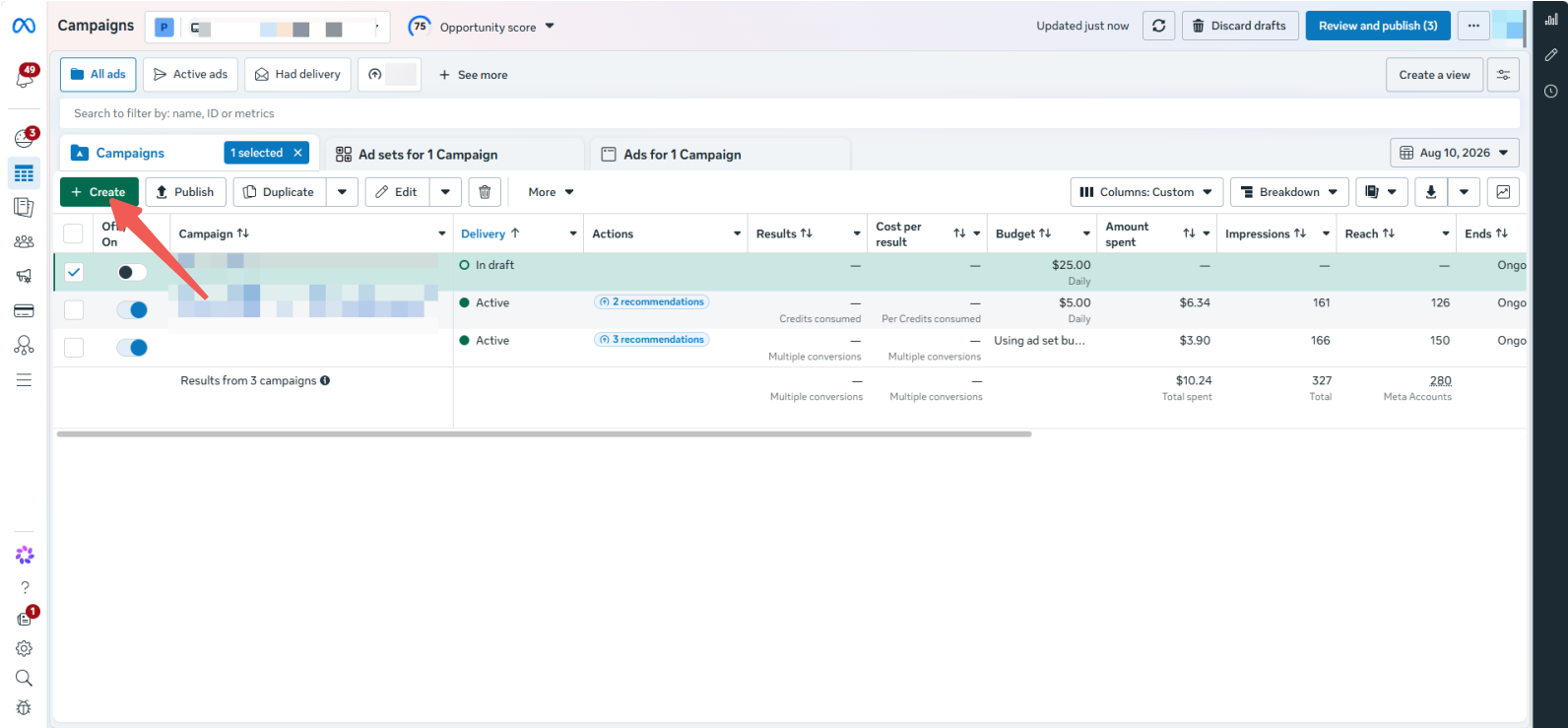Open the megaphone advertising settings icon
This screenshot has width=1568, height=728.
point(24,276)
